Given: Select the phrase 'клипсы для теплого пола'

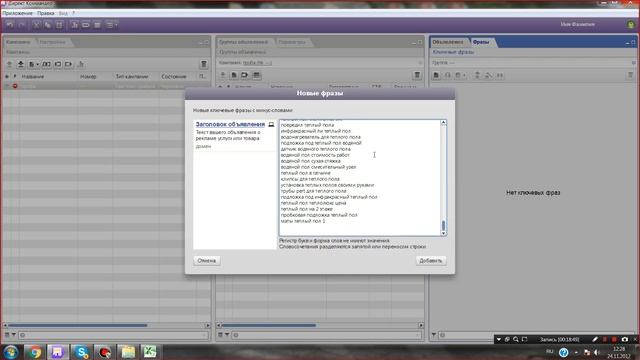Looking at the screenshot, I should [310, 179].
